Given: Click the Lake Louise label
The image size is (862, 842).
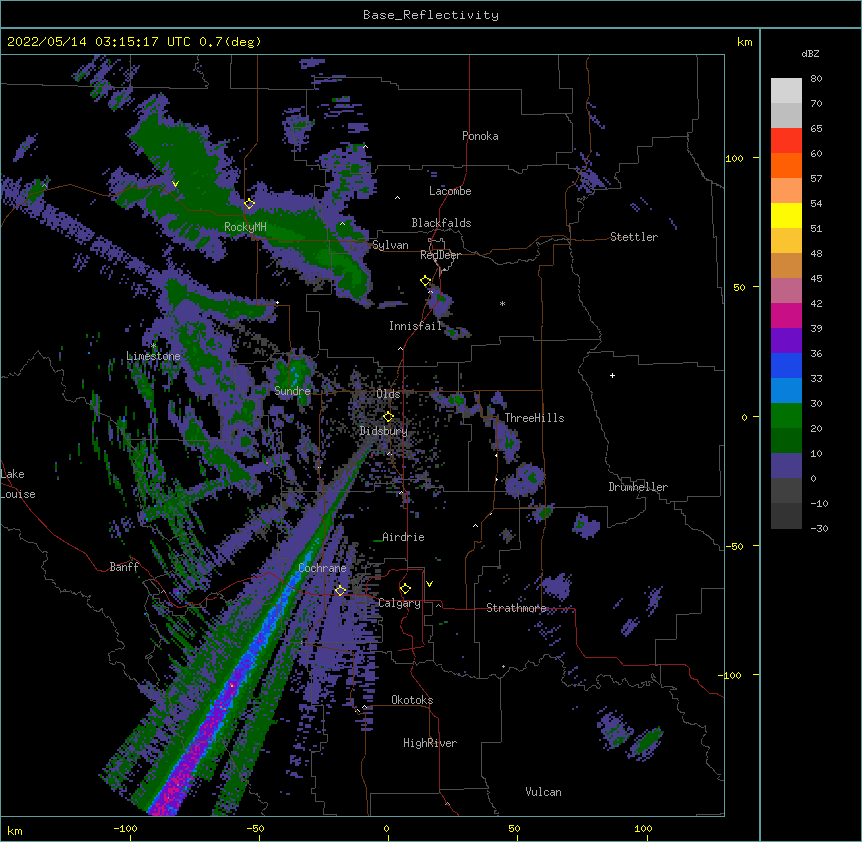Looking at the screenshot, I should [18, 484].
